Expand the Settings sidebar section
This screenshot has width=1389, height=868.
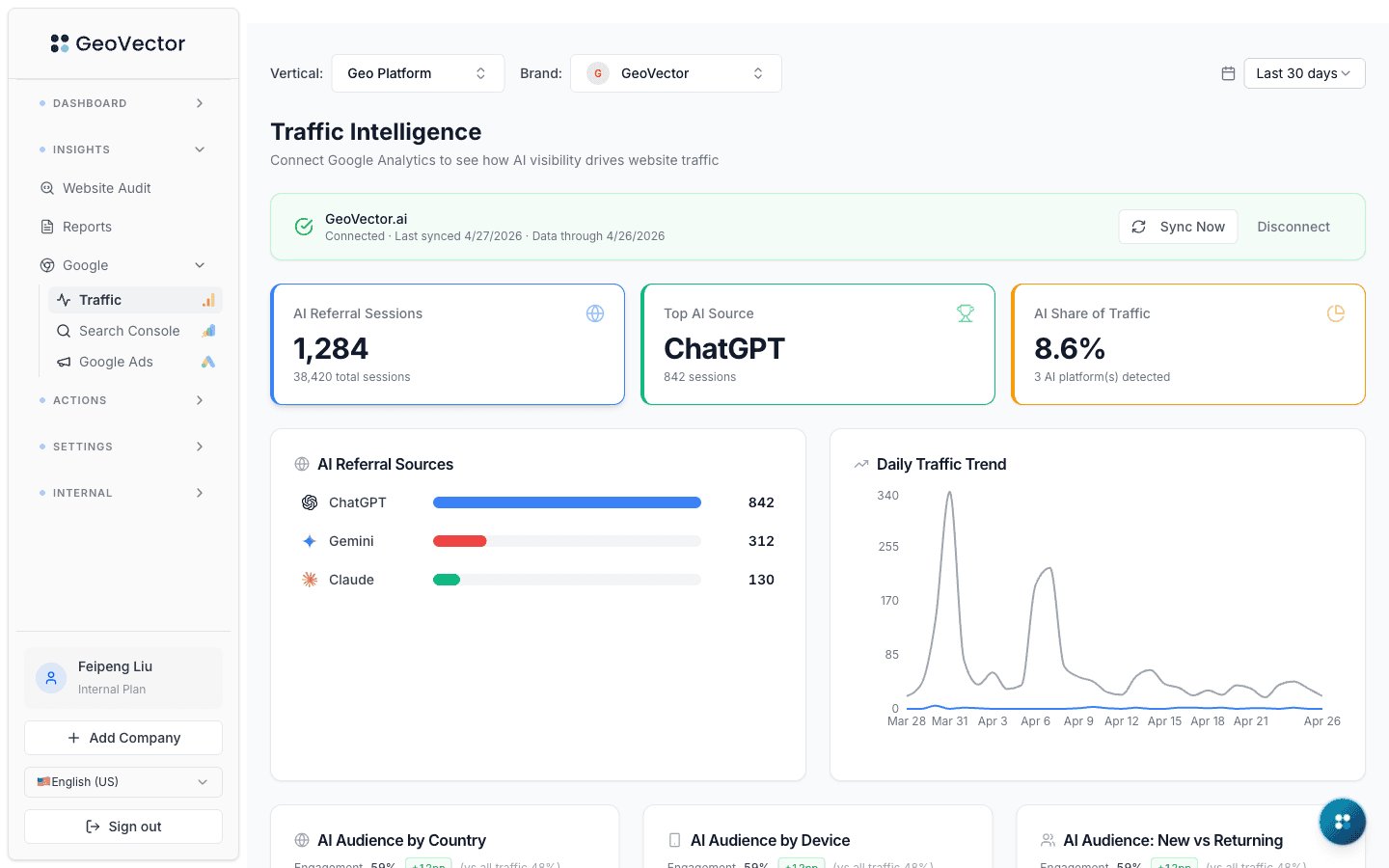pos(123,447)
